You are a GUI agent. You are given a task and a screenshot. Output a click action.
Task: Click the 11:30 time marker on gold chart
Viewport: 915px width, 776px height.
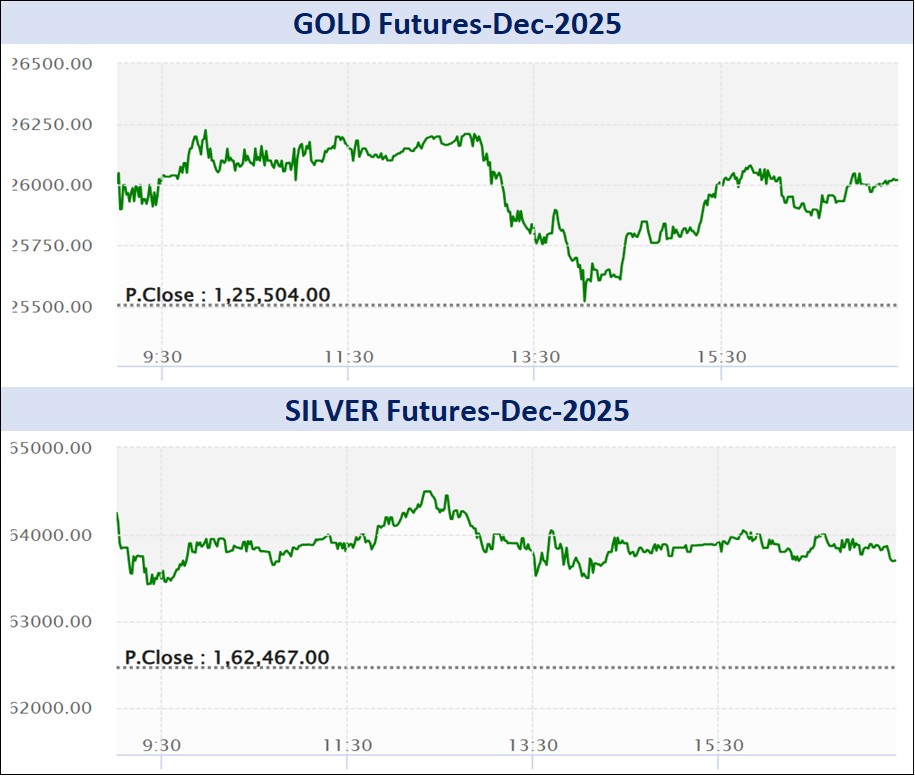pos(348,356)
